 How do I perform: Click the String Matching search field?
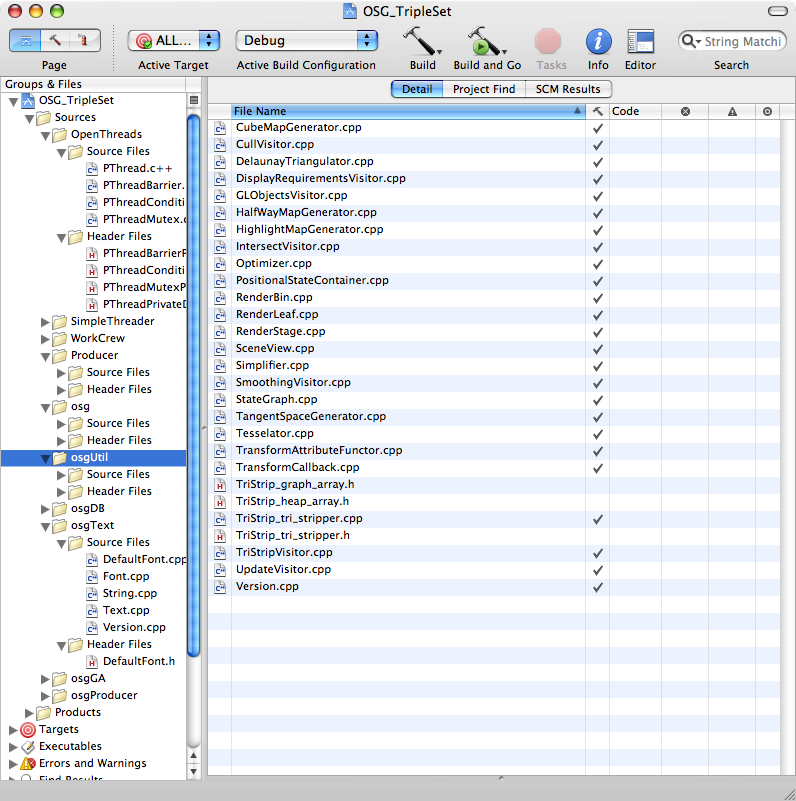pos(740,41)
